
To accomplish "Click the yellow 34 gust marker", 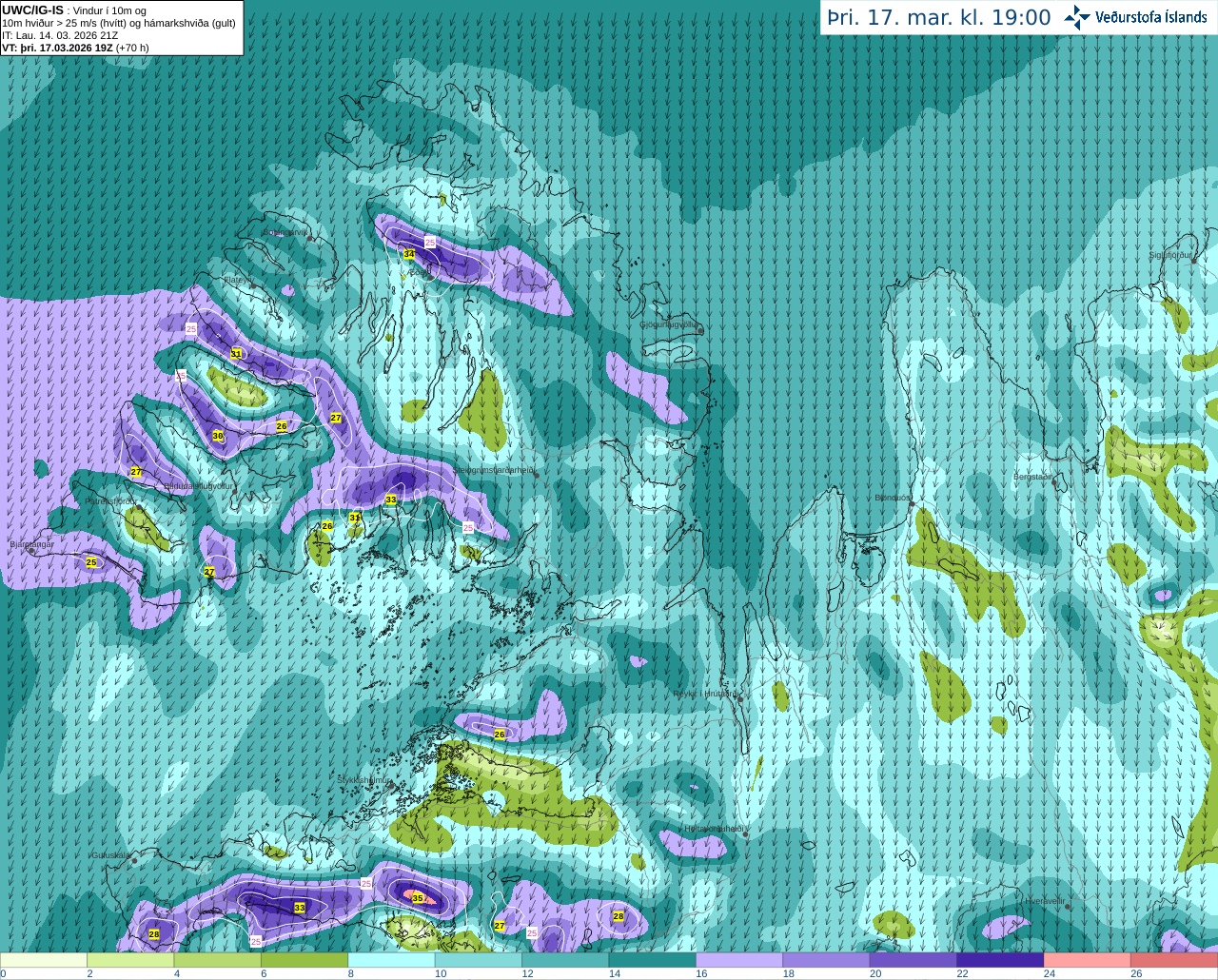I will (x=409, y=254).
